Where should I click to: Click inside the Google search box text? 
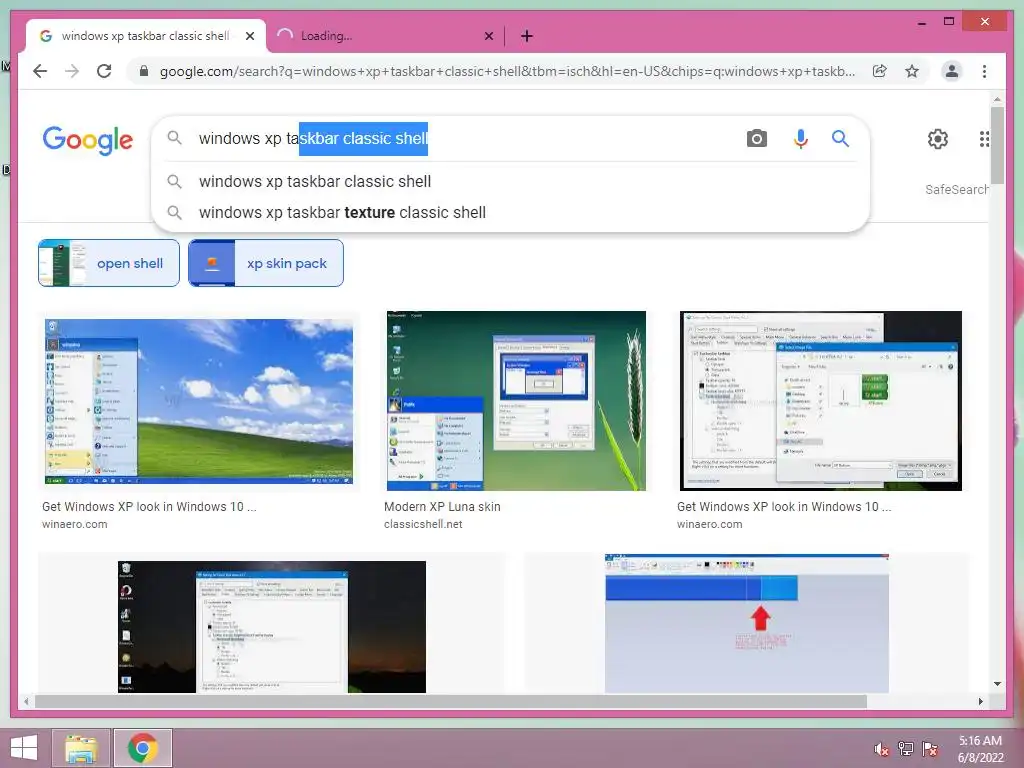pos(313,138)
